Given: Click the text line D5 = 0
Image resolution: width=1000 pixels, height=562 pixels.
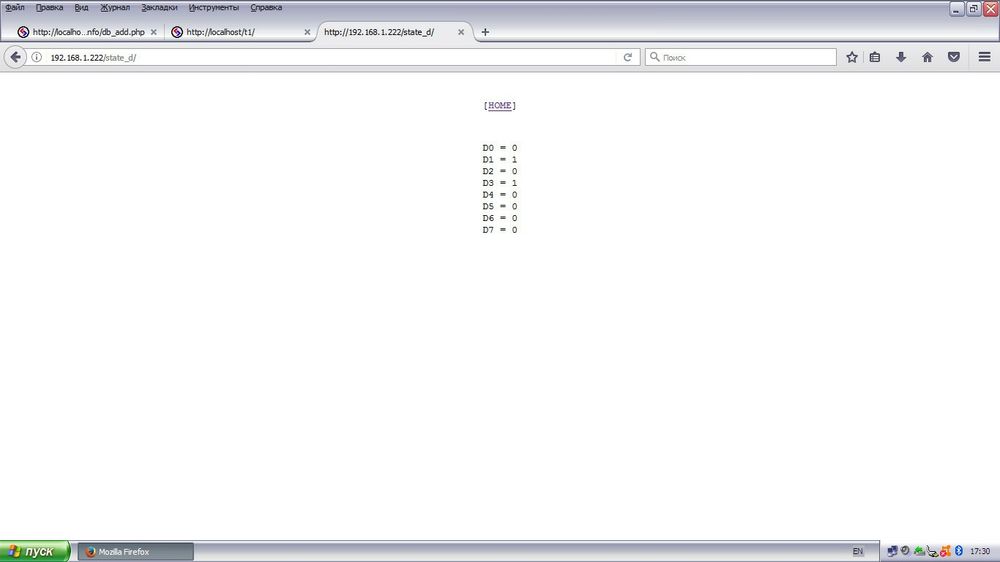Looking at the screenshot, I should 500,207.
